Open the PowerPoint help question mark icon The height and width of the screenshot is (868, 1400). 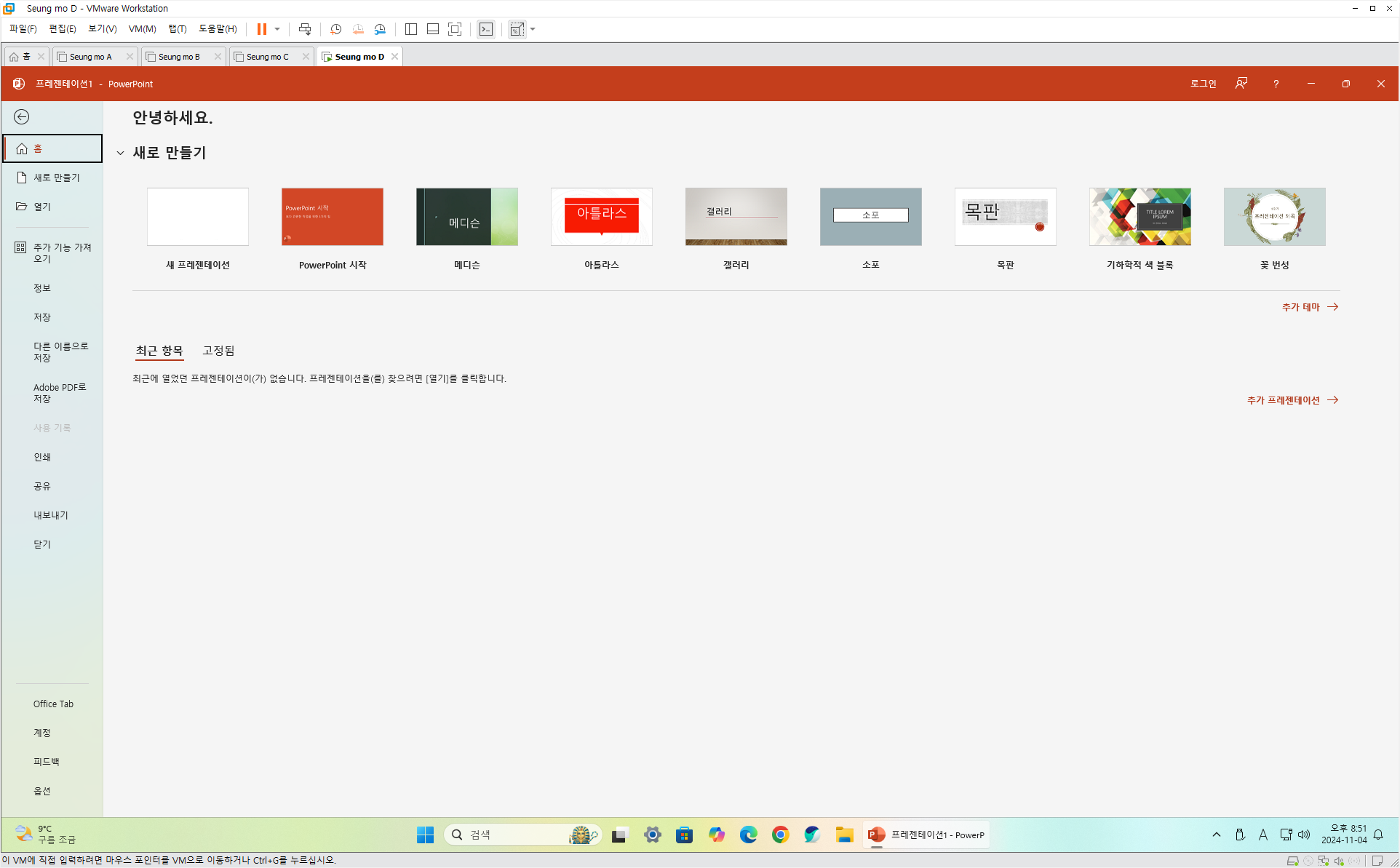pos(1276,84)
